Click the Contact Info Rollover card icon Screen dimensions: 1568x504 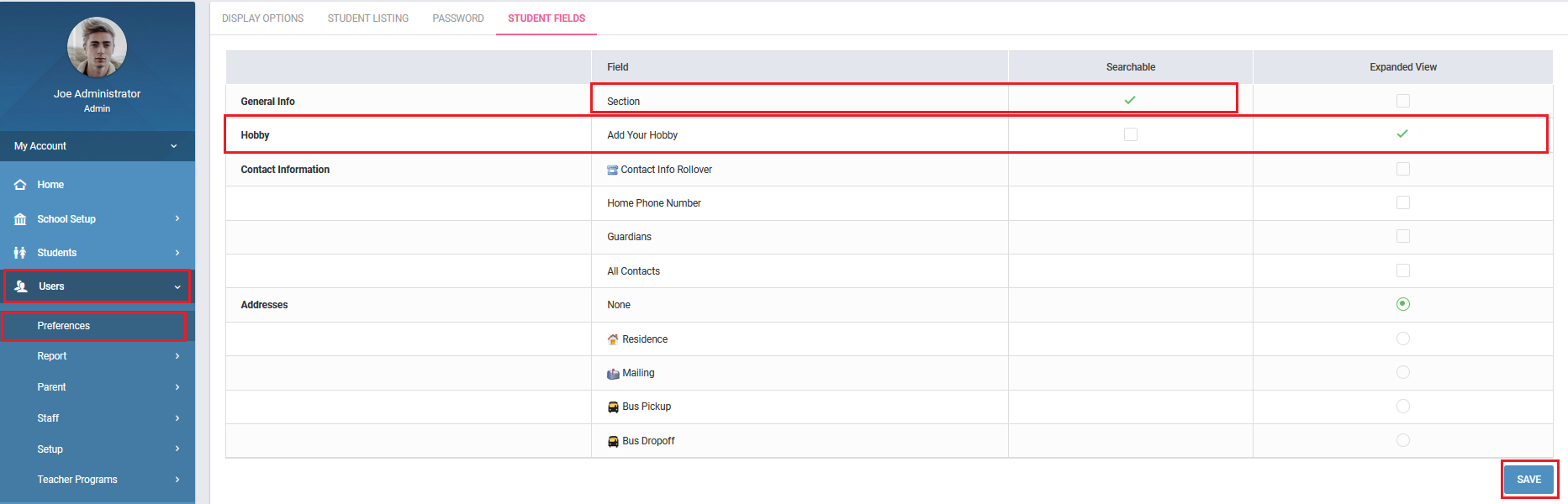pos(612,170)
